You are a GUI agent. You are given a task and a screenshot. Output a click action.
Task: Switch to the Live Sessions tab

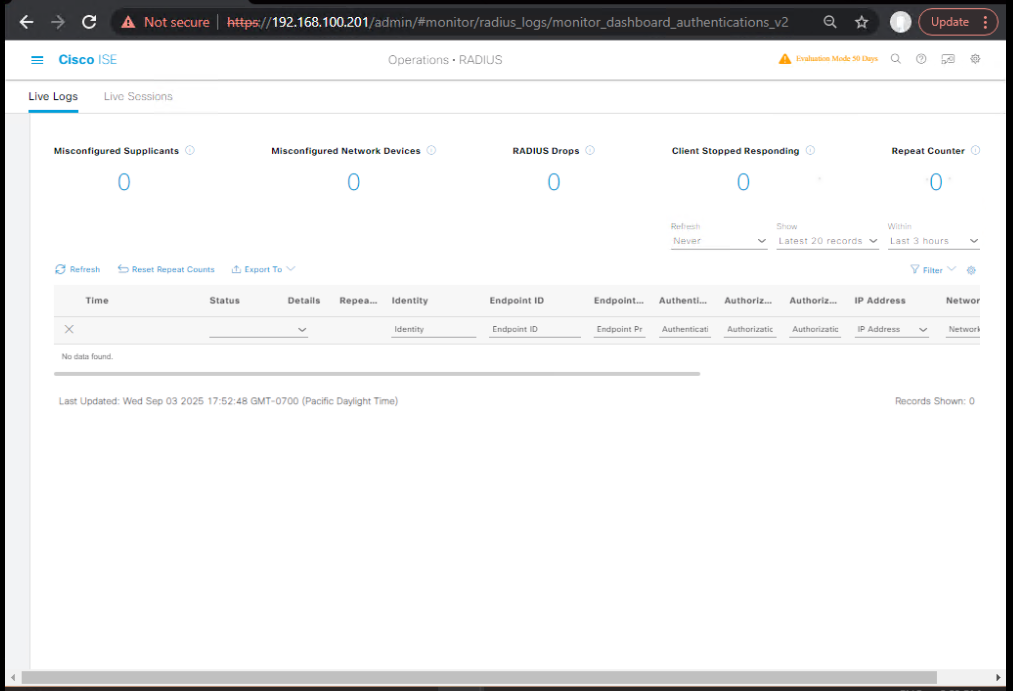(x=138, y=97)
